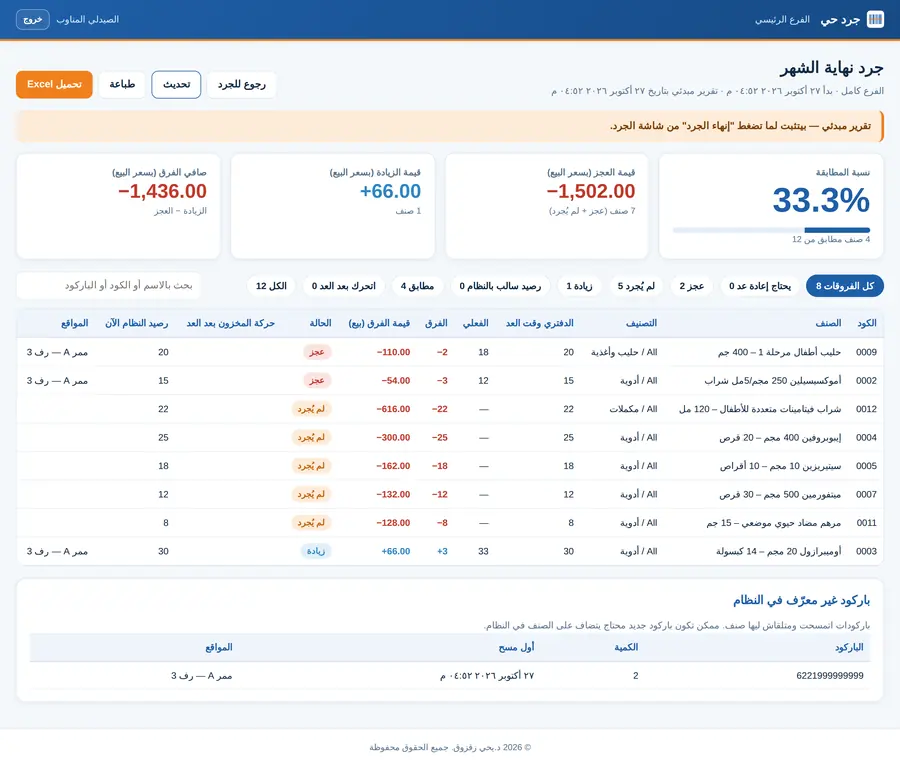
Task: Click the طباعة print button
Action: click(122, 84)
